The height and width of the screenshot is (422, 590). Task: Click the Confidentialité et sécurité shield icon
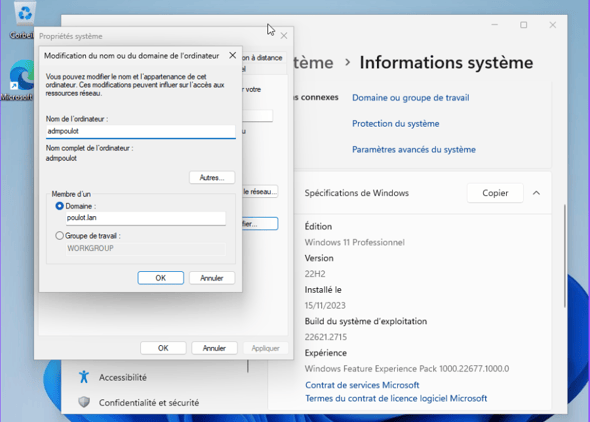point(84,402)
